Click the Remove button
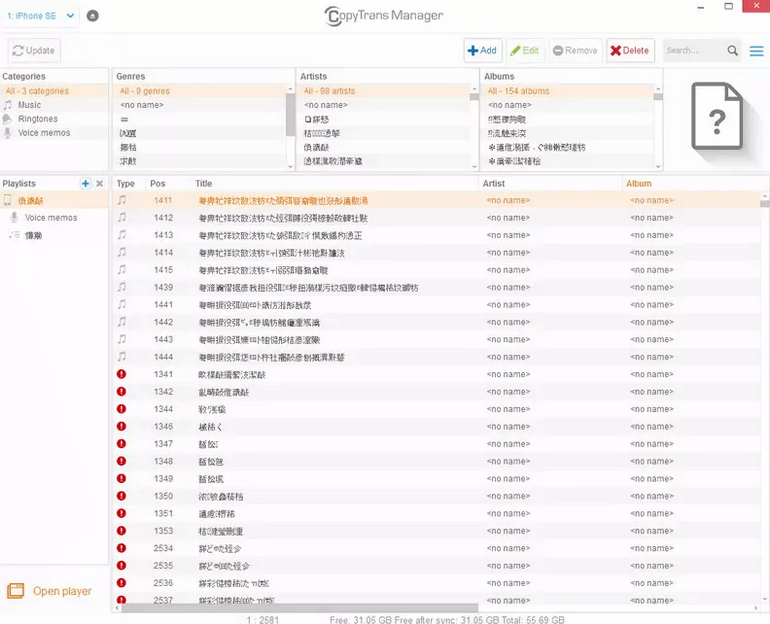The height and width of the screenshot is (624, 770). click(575, 51)
